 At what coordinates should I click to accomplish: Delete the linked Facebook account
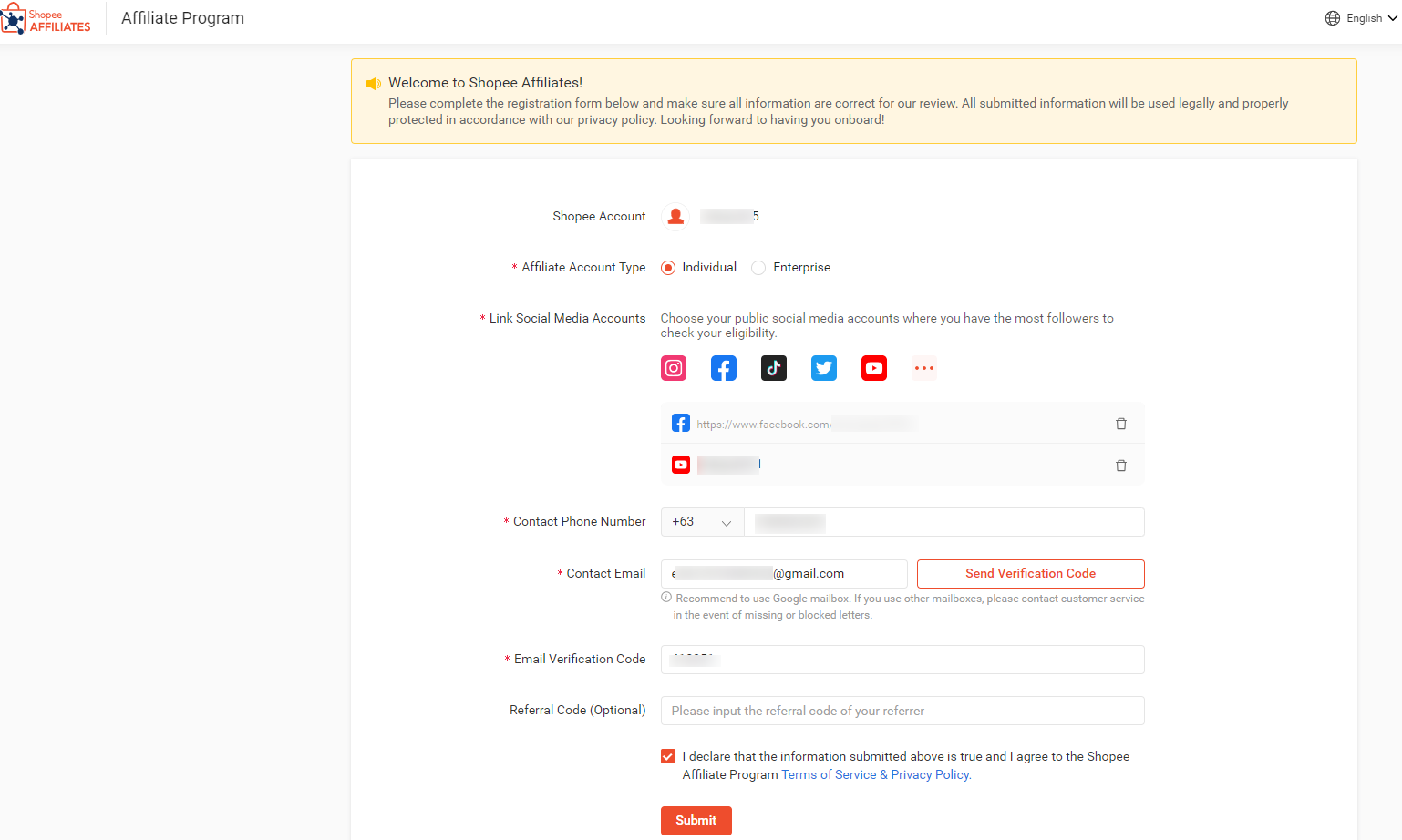(x=1121, y=423)
